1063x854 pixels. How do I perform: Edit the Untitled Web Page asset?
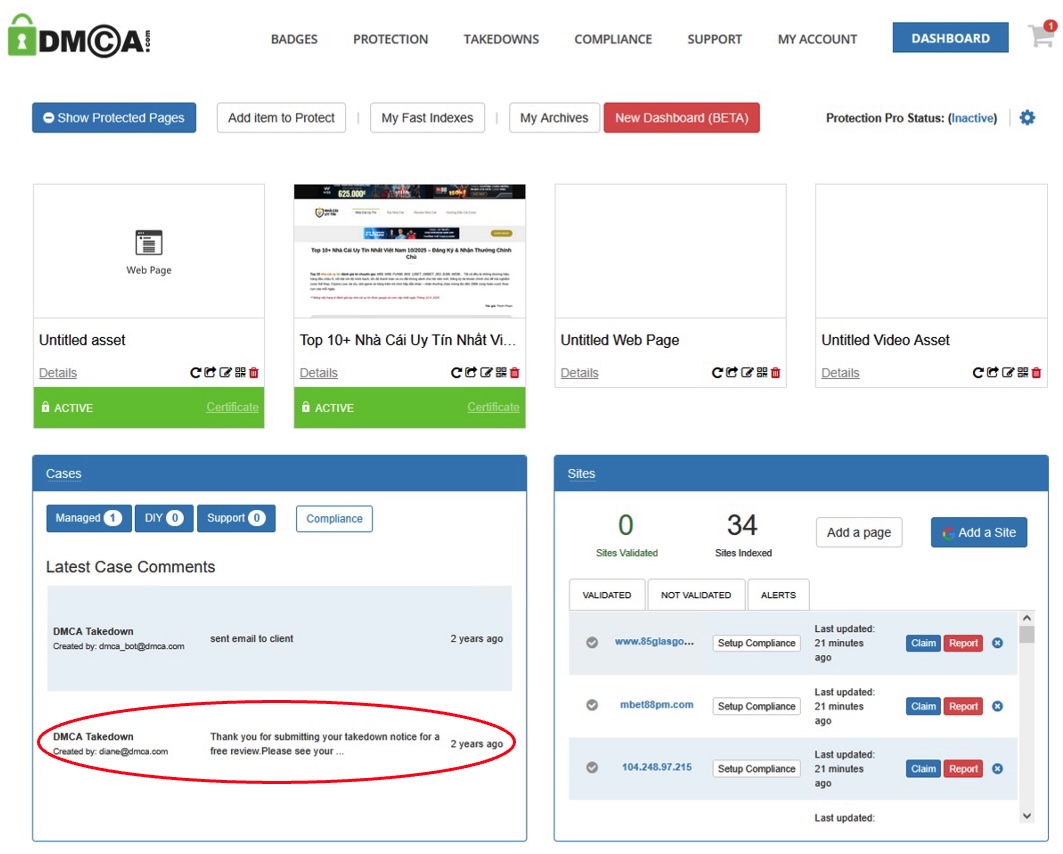pyautogui.click(x=747, y=372)
